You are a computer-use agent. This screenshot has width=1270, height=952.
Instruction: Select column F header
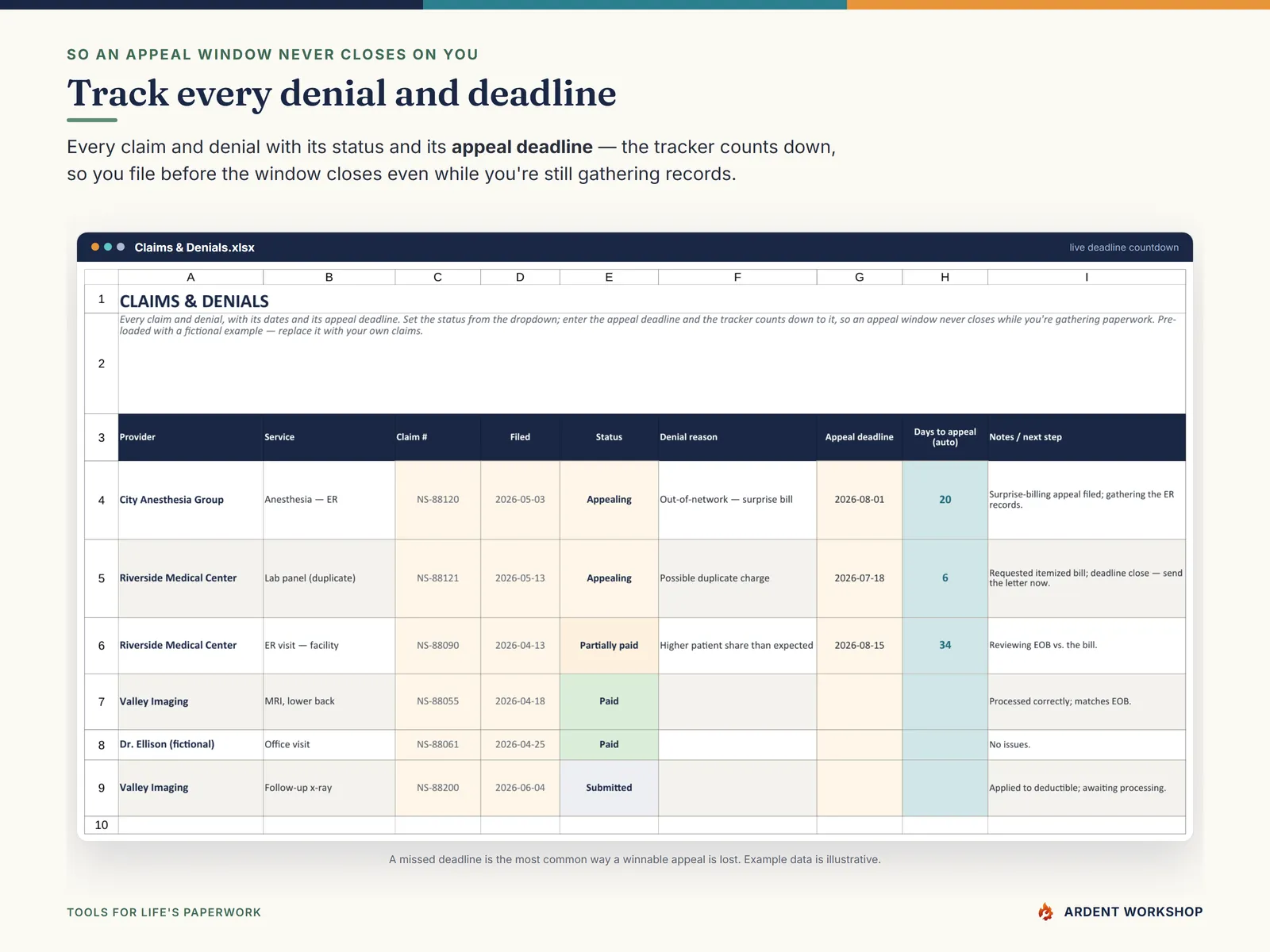pyautogui.click(x=737, y=277)
